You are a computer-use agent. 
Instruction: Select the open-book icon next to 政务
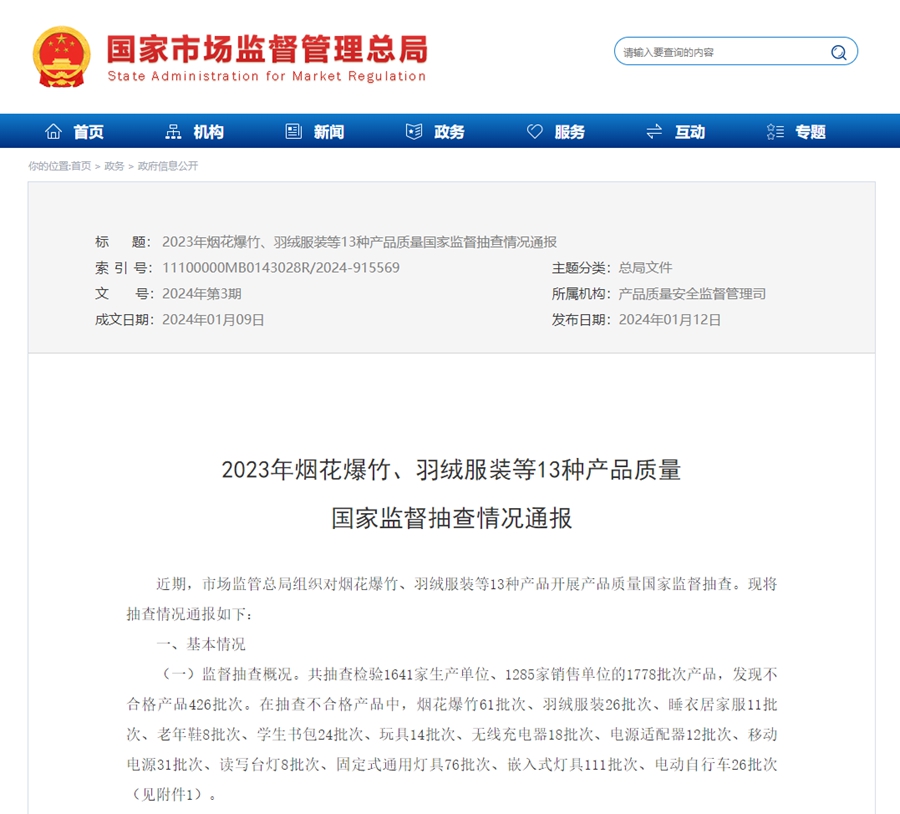point(413,130)
